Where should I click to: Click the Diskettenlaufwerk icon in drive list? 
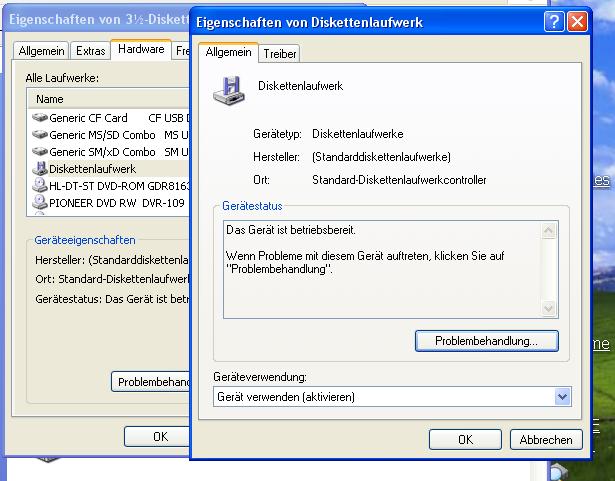[x=40, y=169]
